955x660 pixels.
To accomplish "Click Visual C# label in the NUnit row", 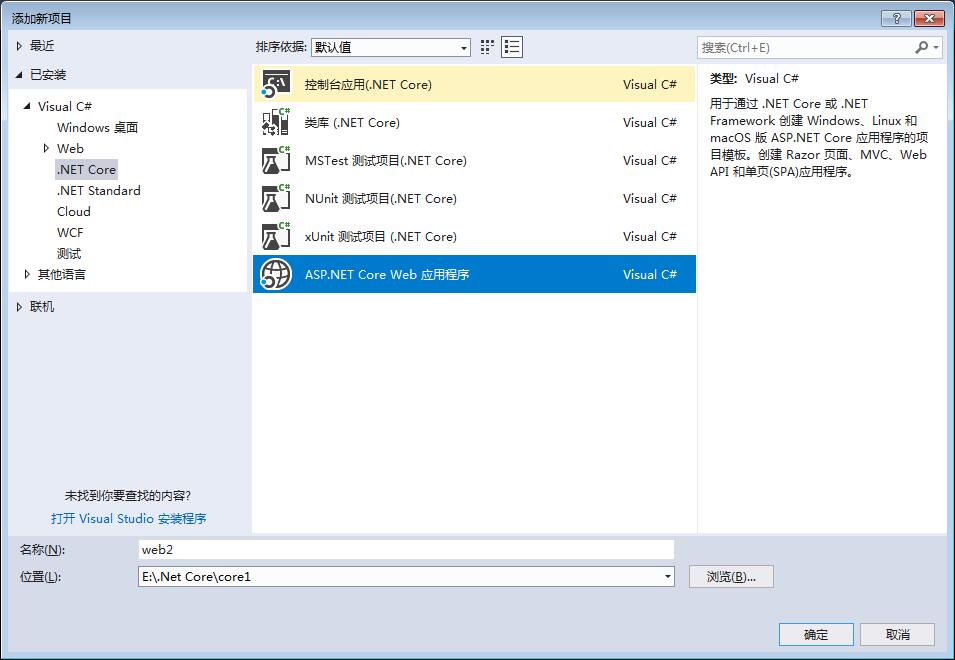I will (649, 198).
